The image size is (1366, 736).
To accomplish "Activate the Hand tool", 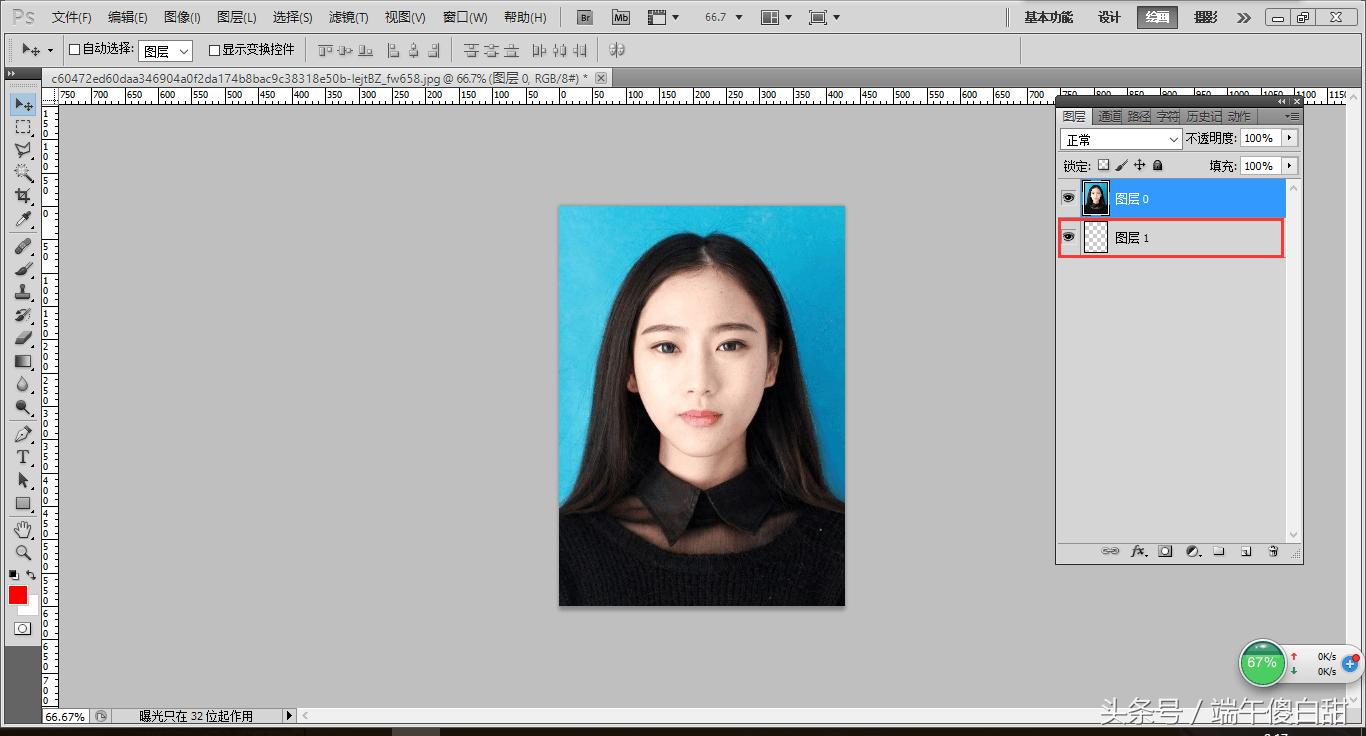I will [x=22, y=529].
